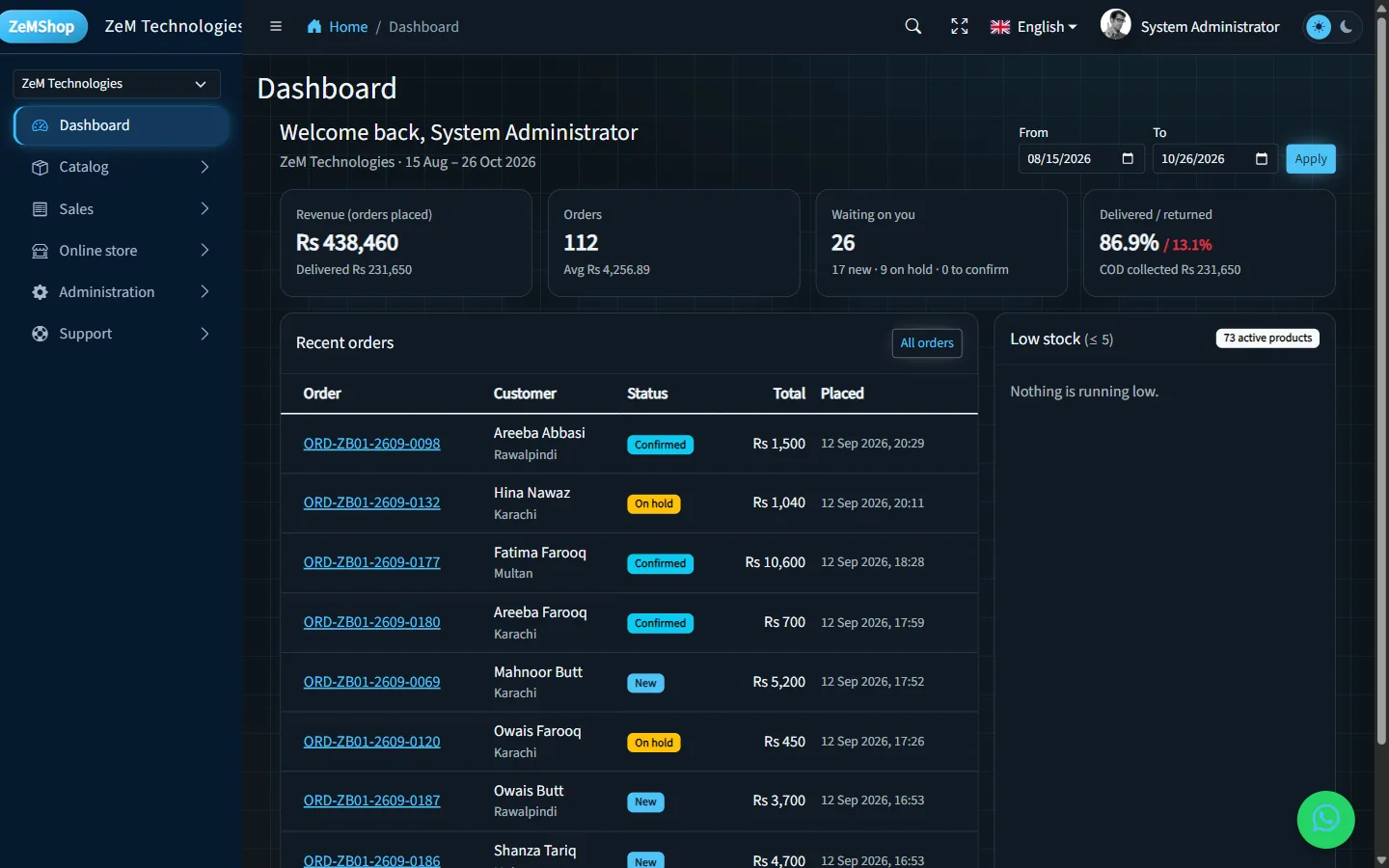Click the Apply date range button
1389x868 pixels.
(x=1311, y=159)
